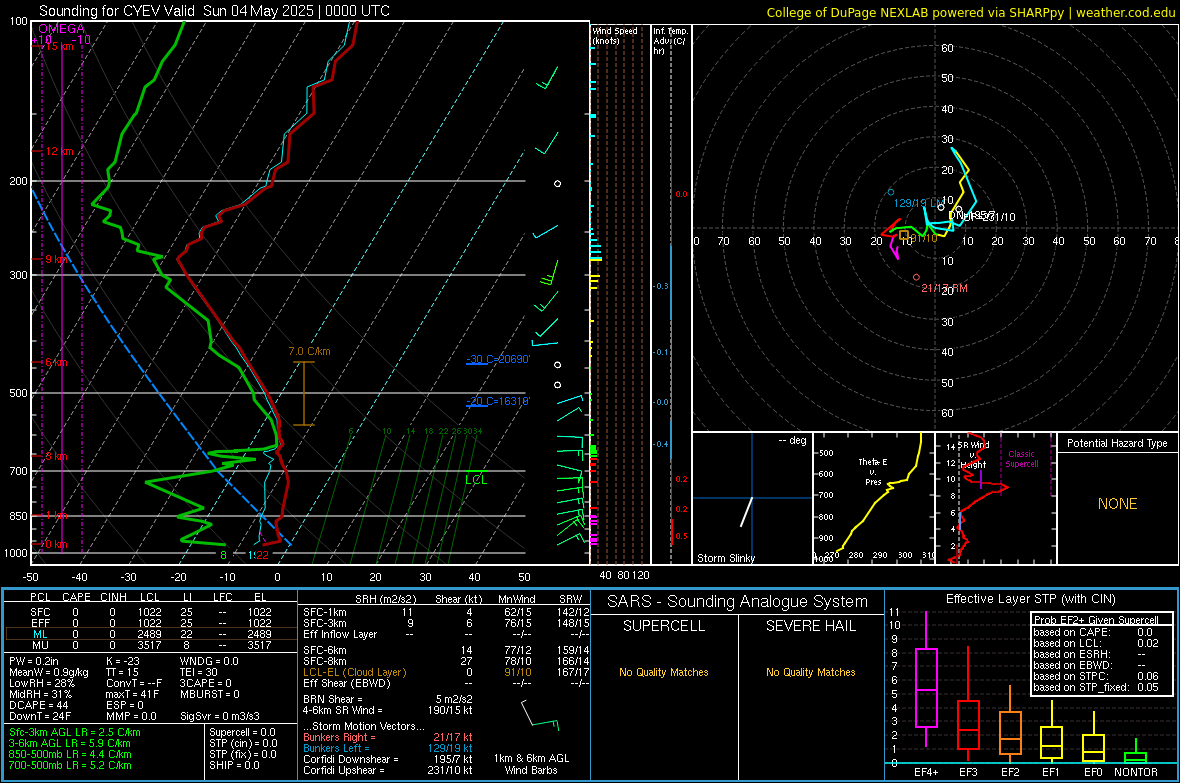Click the Storm Slinky label
The image size is (1180, 783).
[x=725, y=558]
